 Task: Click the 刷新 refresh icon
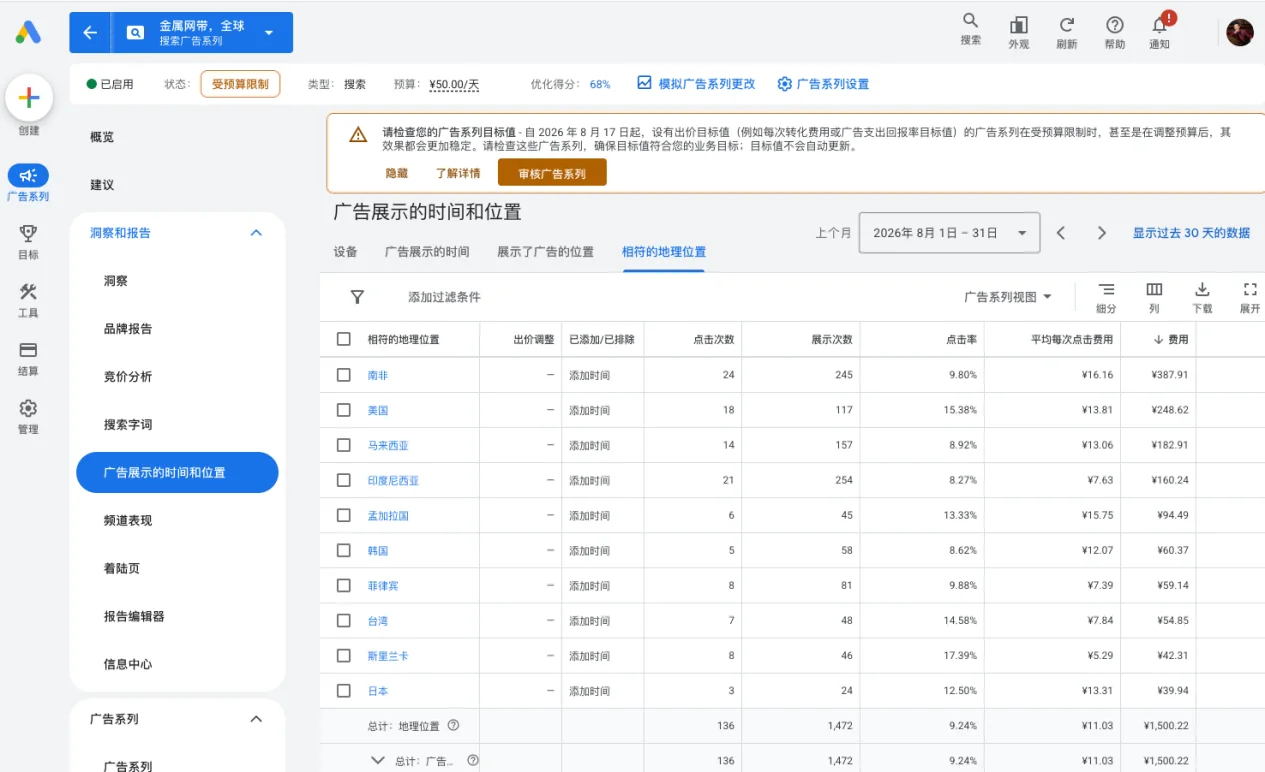pyautogui.click(x=1067, y=25)
